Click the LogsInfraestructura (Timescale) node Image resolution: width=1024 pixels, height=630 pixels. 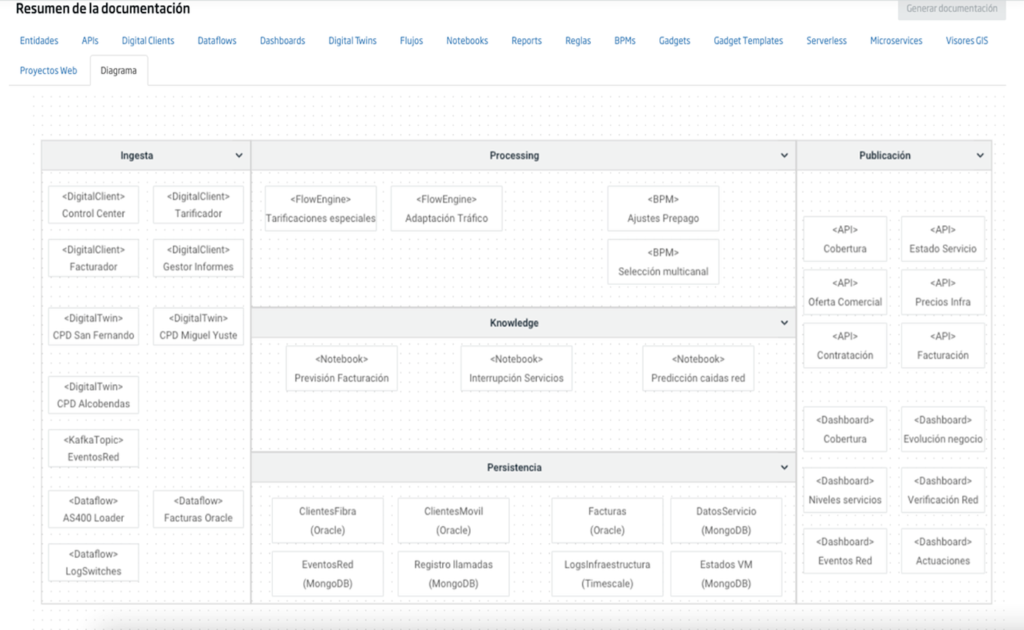pos(607,574)
